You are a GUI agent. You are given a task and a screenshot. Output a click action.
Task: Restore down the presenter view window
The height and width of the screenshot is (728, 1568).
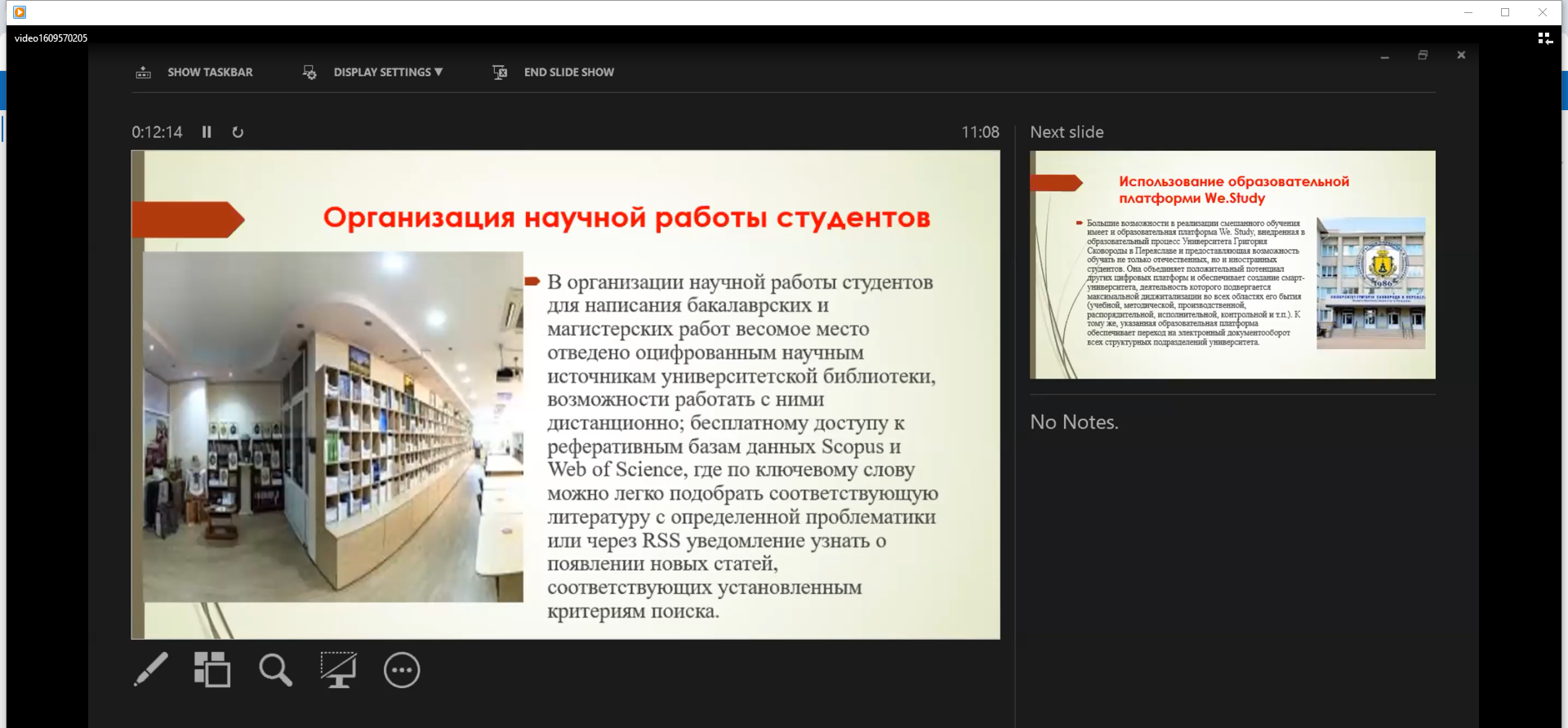point(1423,55)
